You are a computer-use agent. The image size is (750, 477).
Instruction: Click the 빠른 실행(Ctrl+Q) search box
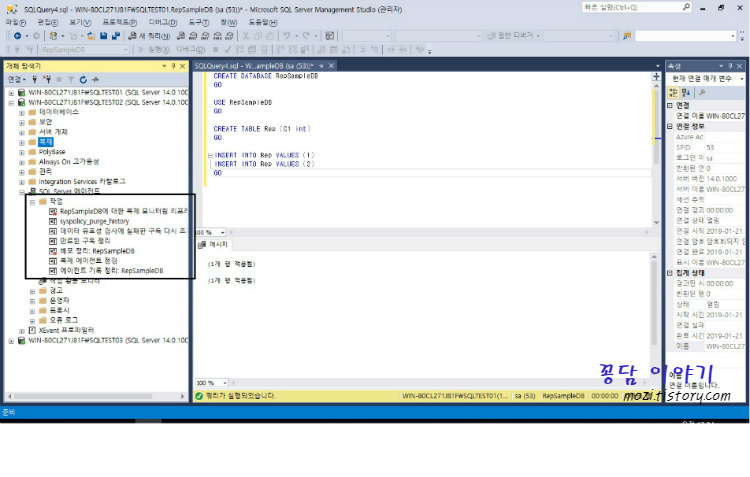tap(636, 7)
